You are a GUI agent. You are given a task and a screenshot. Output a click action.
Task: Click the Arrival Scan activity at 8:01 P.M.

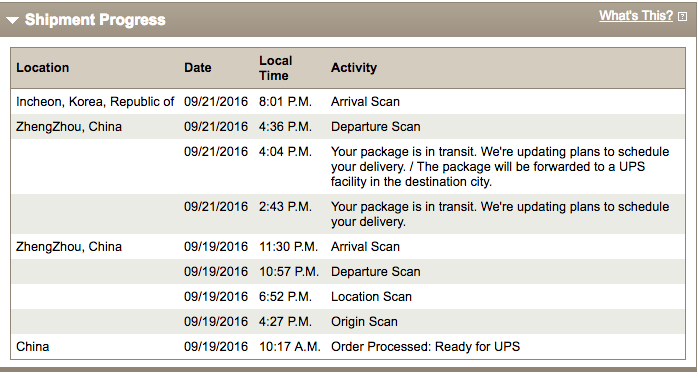[365, 102]
